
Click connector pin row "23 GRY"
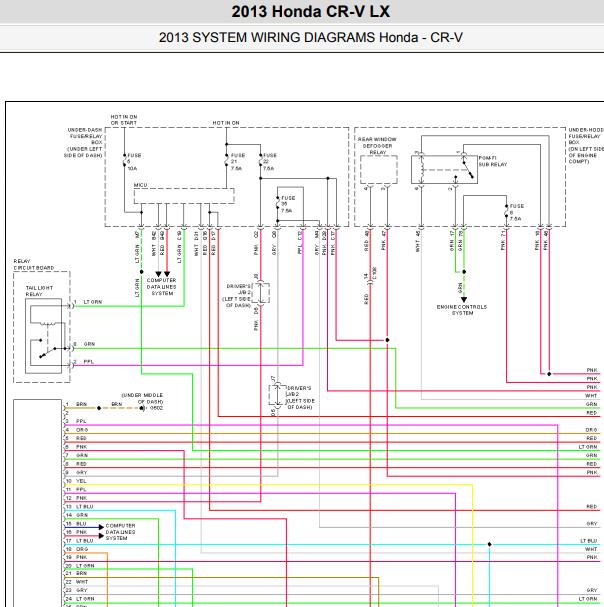click(76, 590)
